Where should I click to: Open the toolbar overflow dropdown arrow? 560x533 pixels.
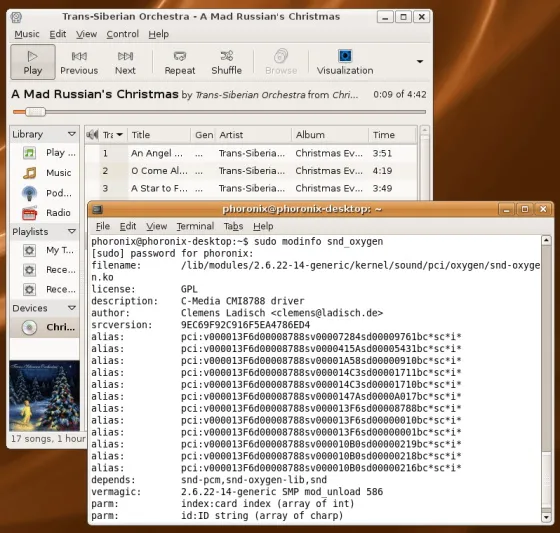click(x=420, y=61)
